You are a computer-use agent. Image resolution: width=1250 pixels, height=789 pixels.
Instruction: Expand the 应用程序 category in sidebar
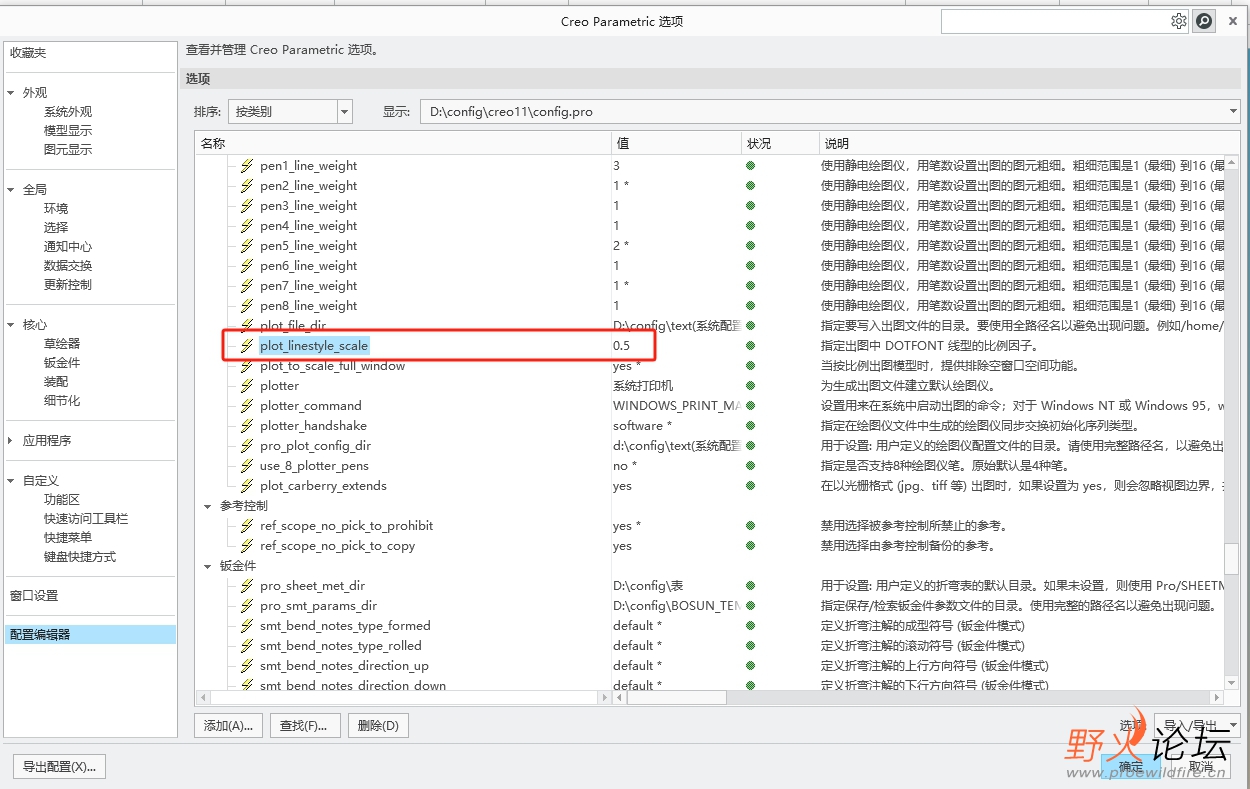pos(11,441)
